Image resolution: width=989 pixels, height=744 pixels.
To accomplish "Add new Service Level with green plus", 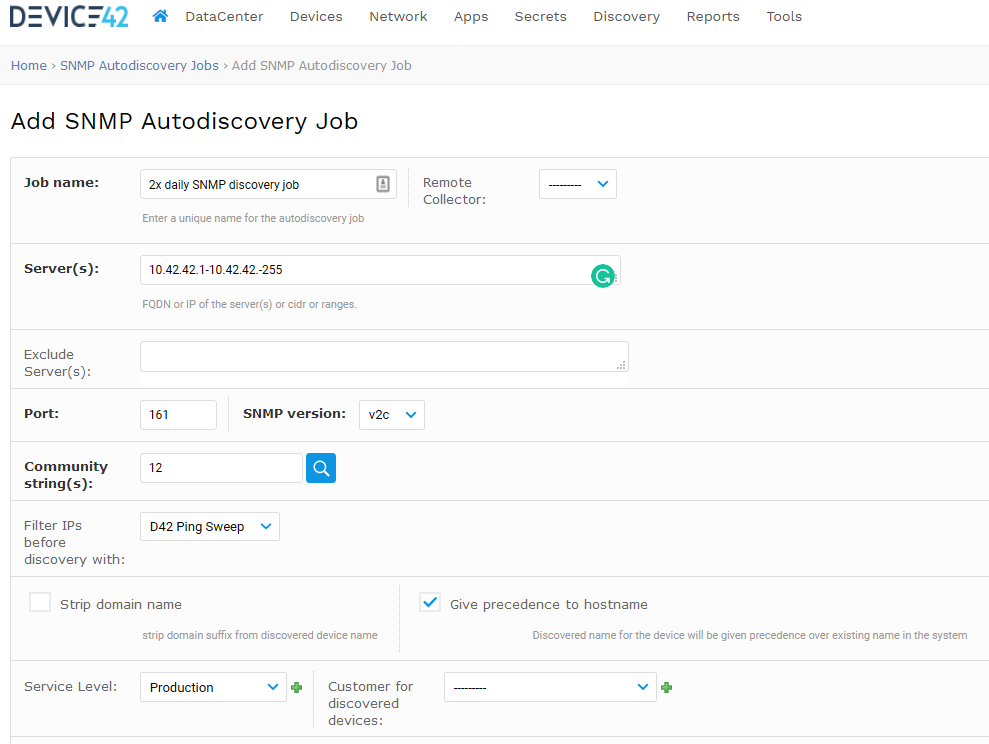I will [296, 687].
